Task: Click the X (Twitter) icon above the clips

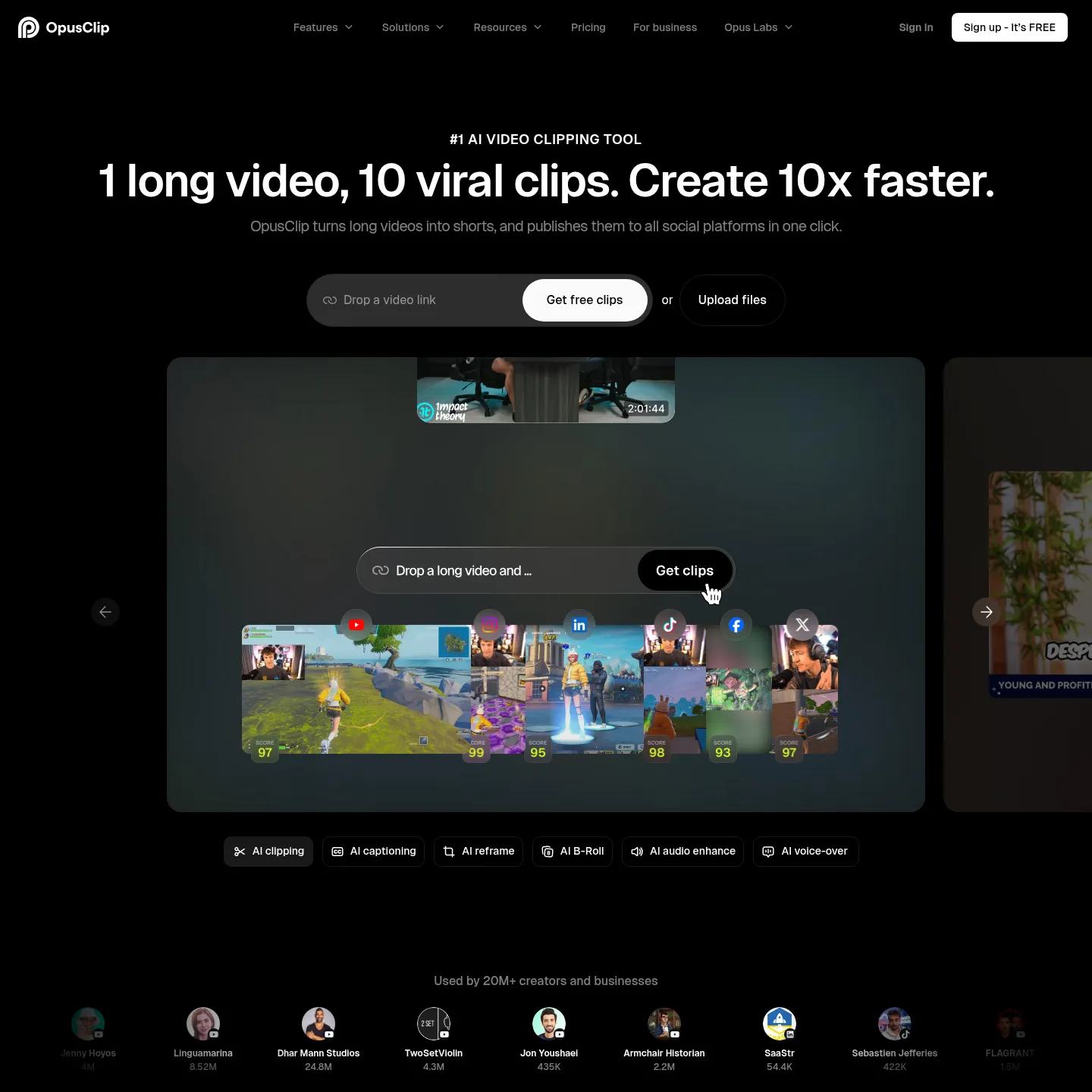Action: pyautogui.click(x=802, y=625)
